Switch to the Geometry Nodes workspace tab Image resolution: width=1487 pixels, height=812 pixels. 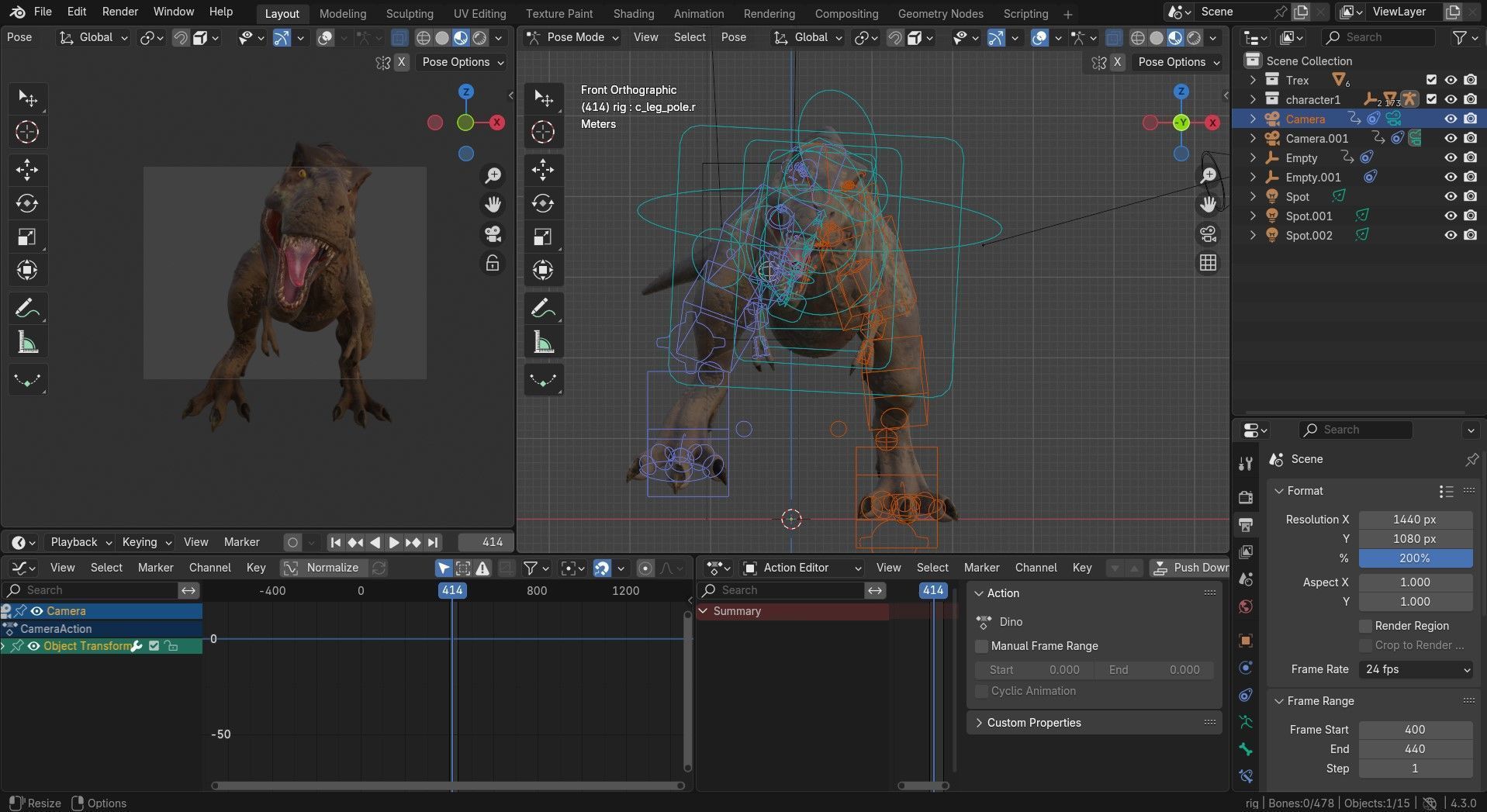tap(940, 13)
